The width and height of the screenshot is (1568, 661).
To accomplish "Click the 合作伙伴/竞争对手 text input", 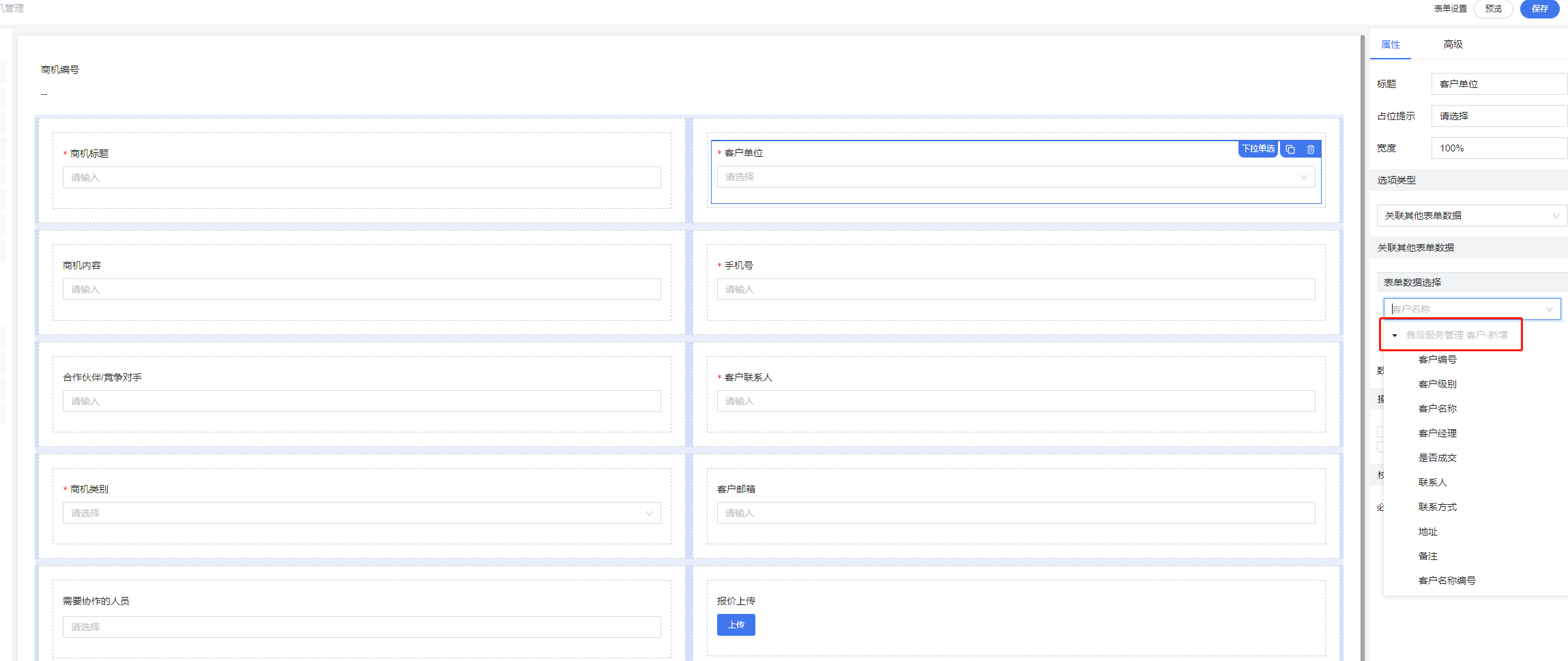I will click(x=362, y=401).
